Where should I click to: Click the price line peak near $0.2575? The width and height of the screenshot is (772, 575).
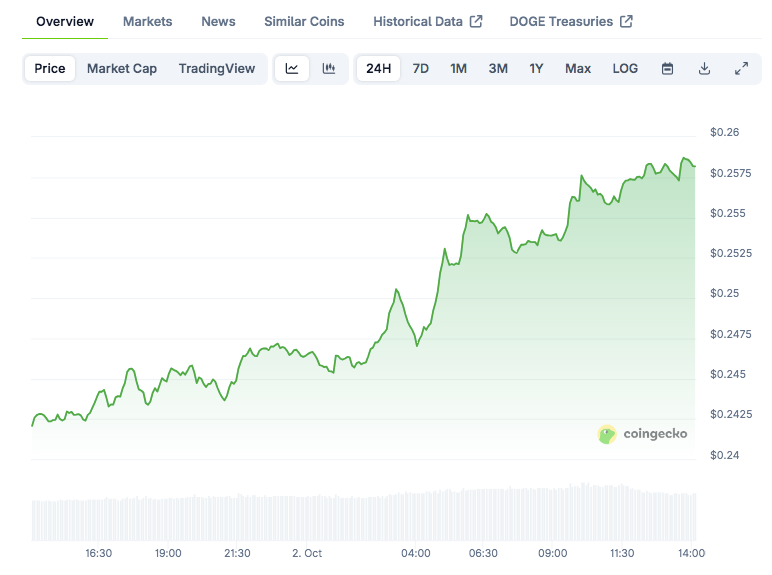(685, 158)
